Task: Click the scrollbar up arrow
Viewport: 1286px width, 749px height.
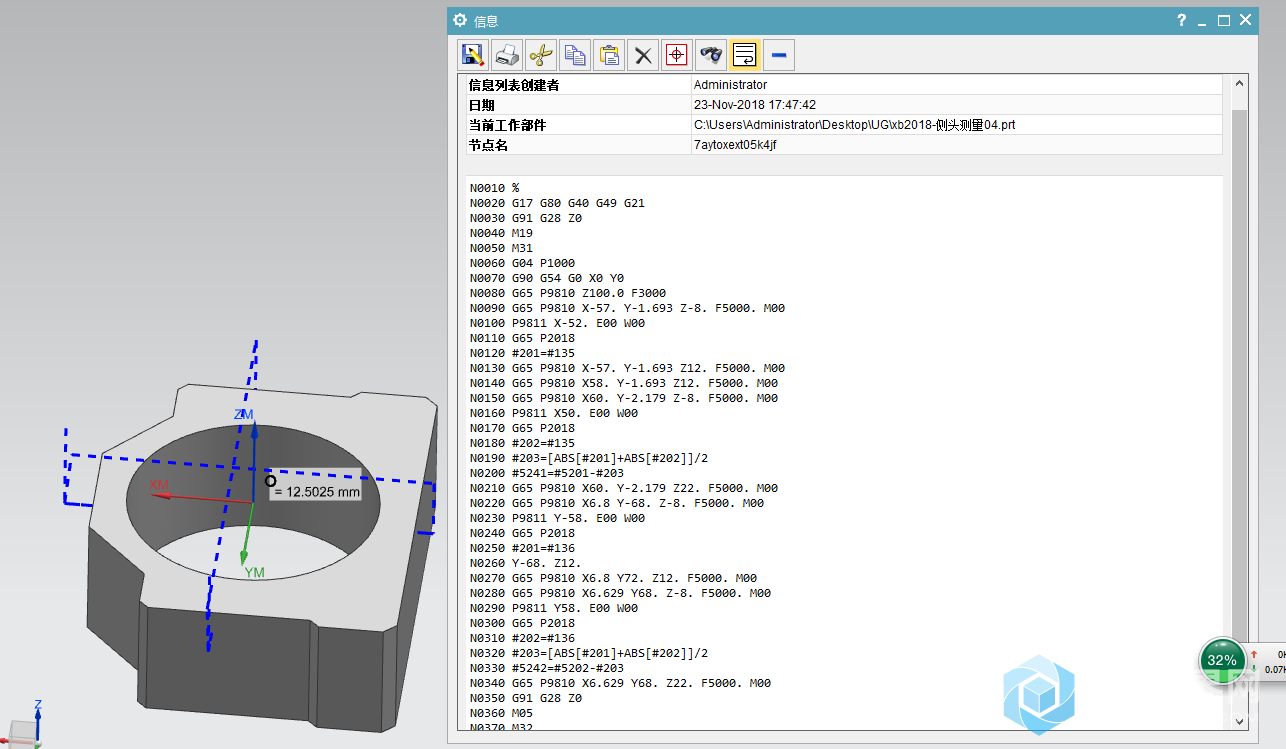Action: click(1240, 85)
